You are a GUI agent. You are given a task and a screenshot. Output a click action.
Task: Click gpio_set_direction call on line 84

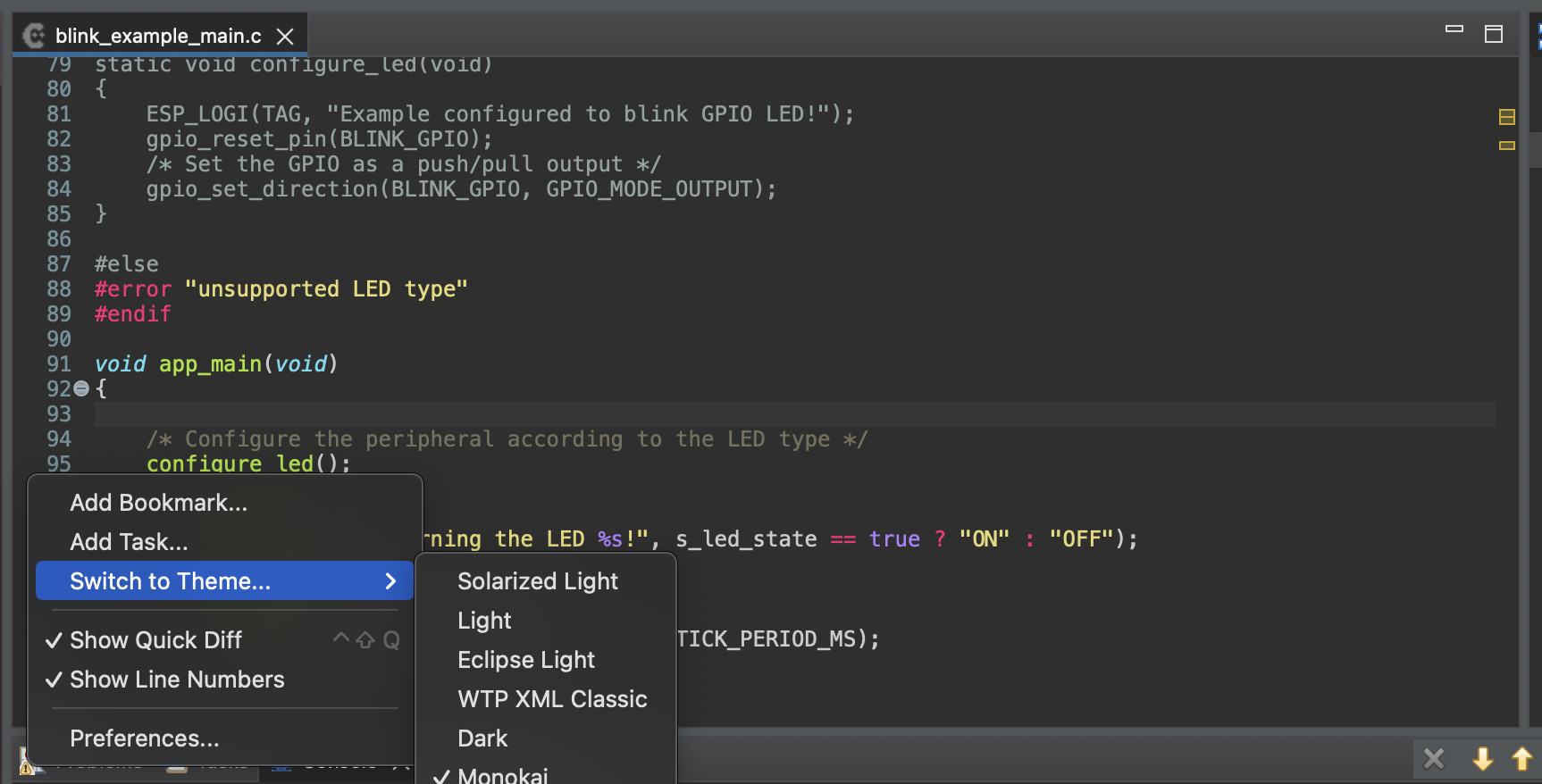pos(263,189)
